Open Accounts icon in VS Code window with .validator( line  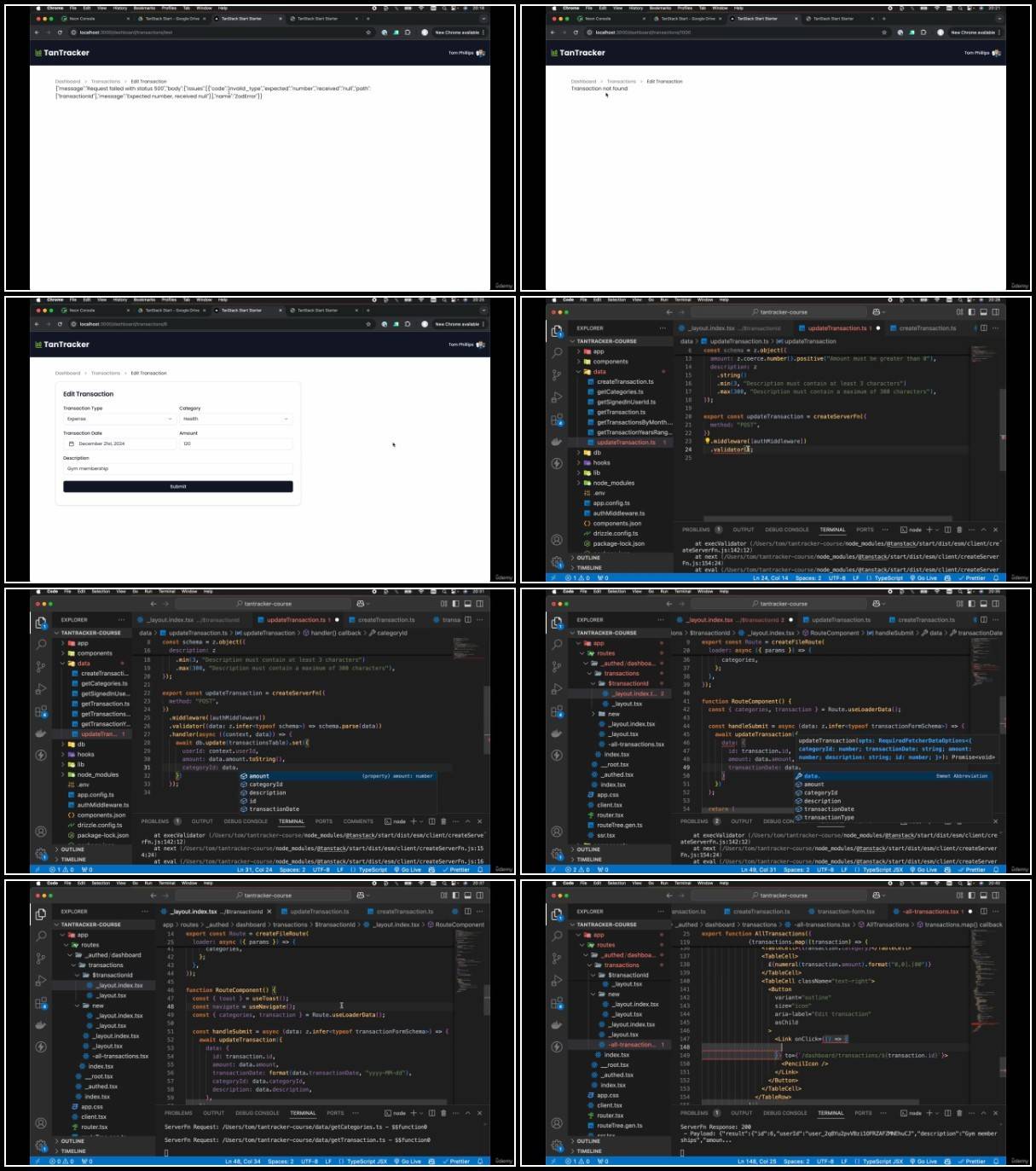coord(557,540)
